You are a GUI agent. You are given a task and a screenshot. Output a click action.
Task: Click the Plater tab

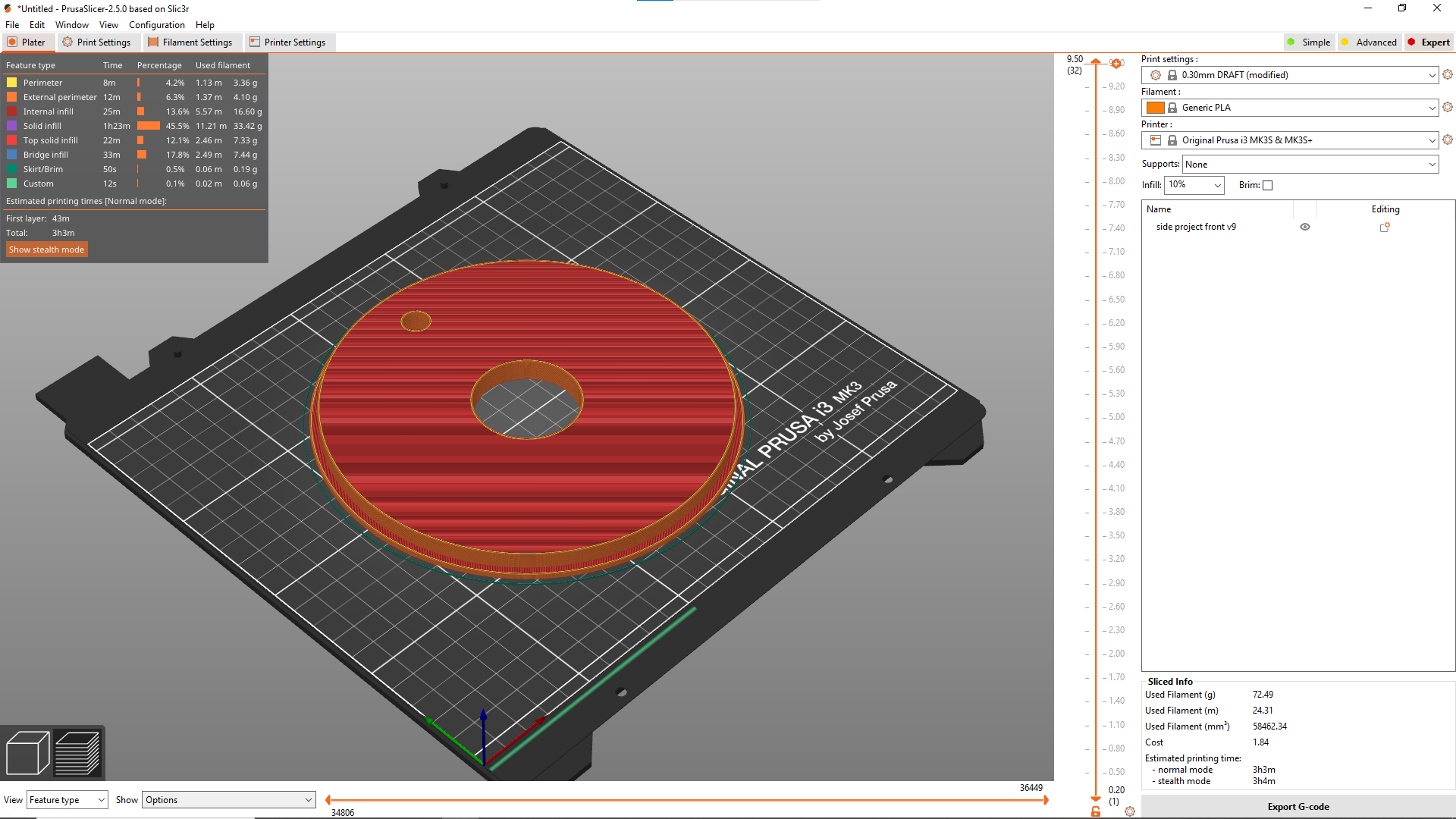[34, 42]
